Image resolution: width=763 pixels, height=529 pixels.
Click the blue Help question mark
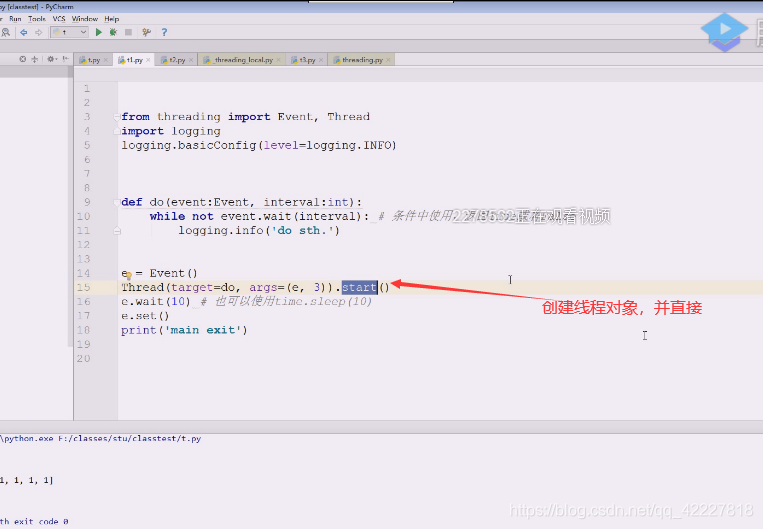pyautogui.click(x=164, y=32)
